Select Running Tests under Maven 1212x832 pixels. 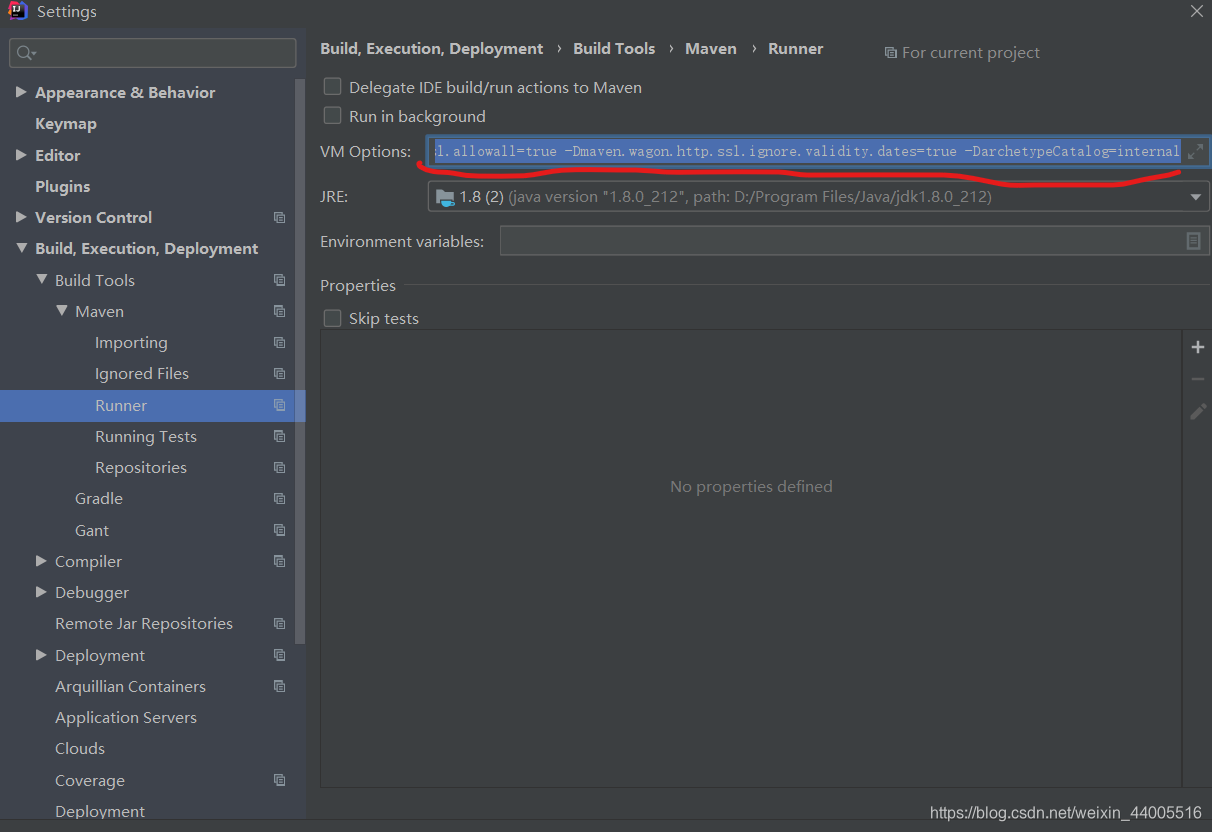[146, 436]
